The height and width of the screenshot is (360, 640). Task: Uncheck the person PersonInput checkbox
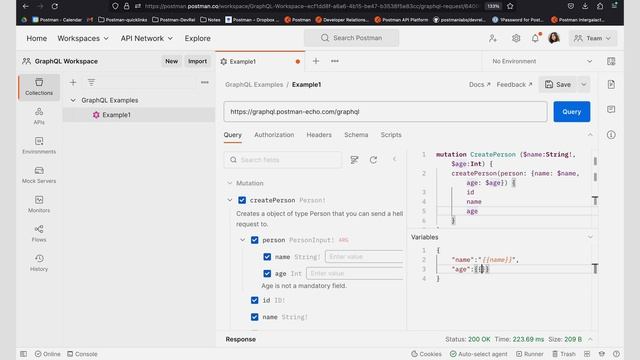pos(255,240)
